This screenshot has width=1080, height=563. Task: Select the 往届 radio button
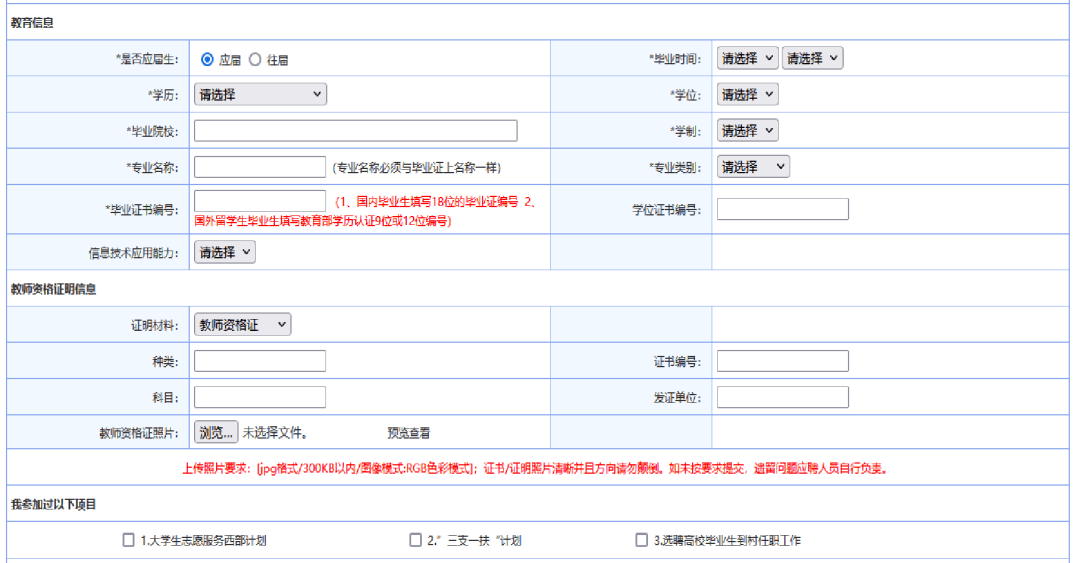click(256, 60)
